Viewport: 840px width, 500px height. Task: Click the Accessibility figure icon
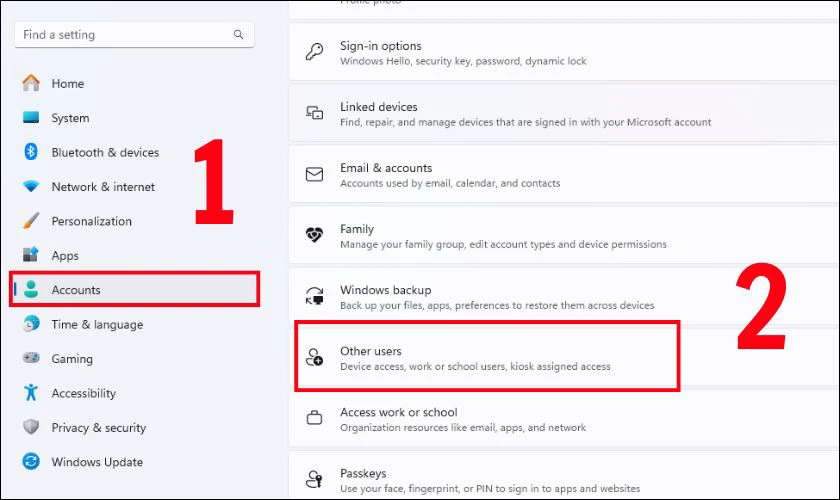[31, 392]
